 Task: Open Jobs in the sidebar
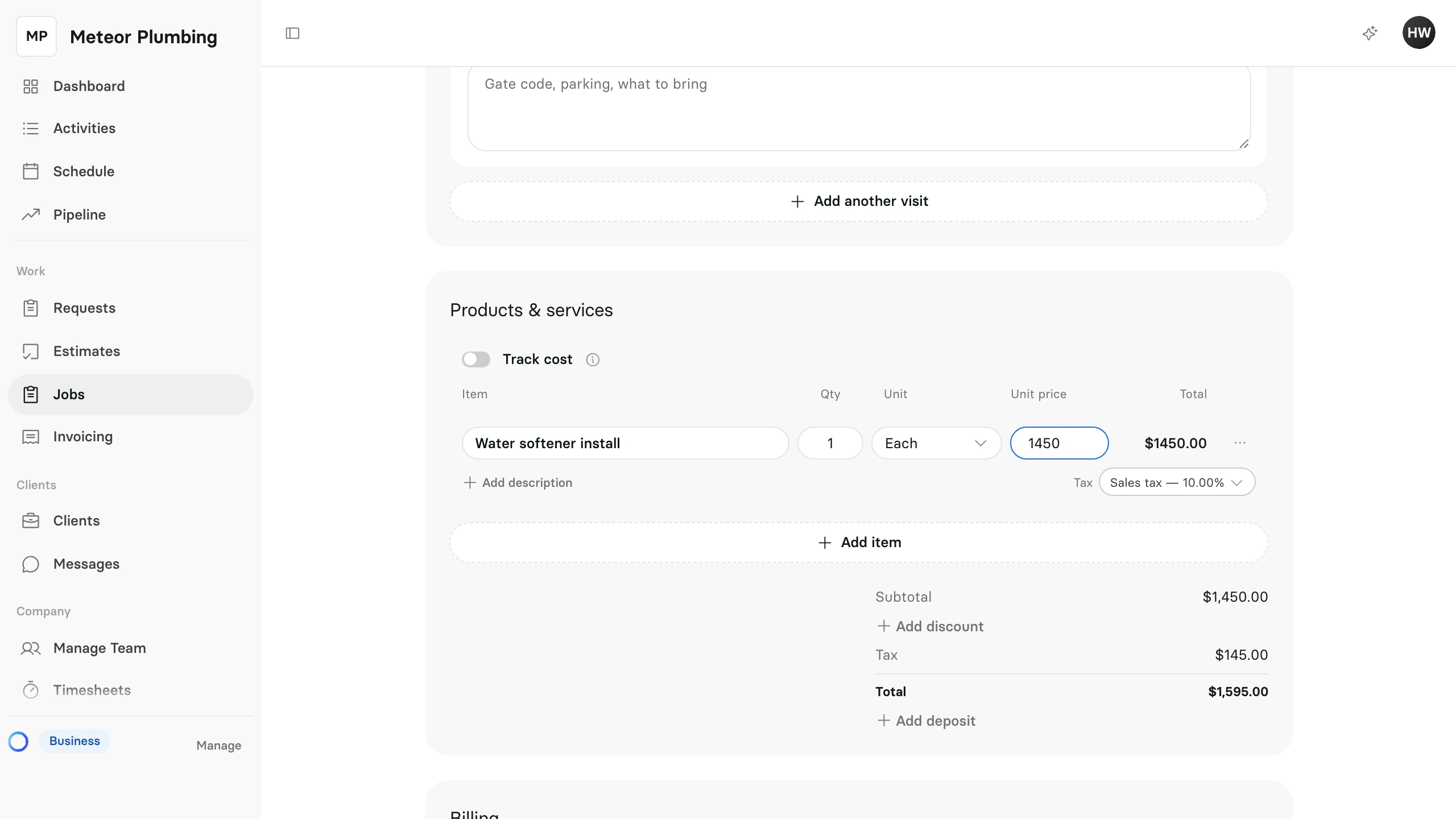tap(131, 394)
